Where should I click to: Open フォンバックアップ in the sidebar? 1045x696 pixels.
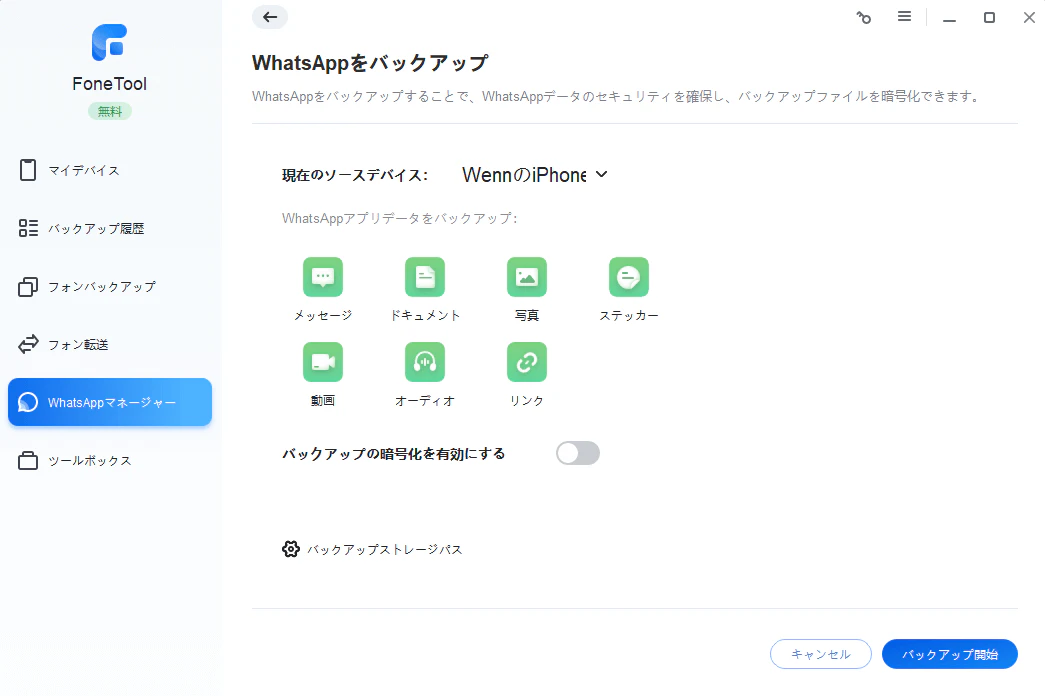[110, 287]
